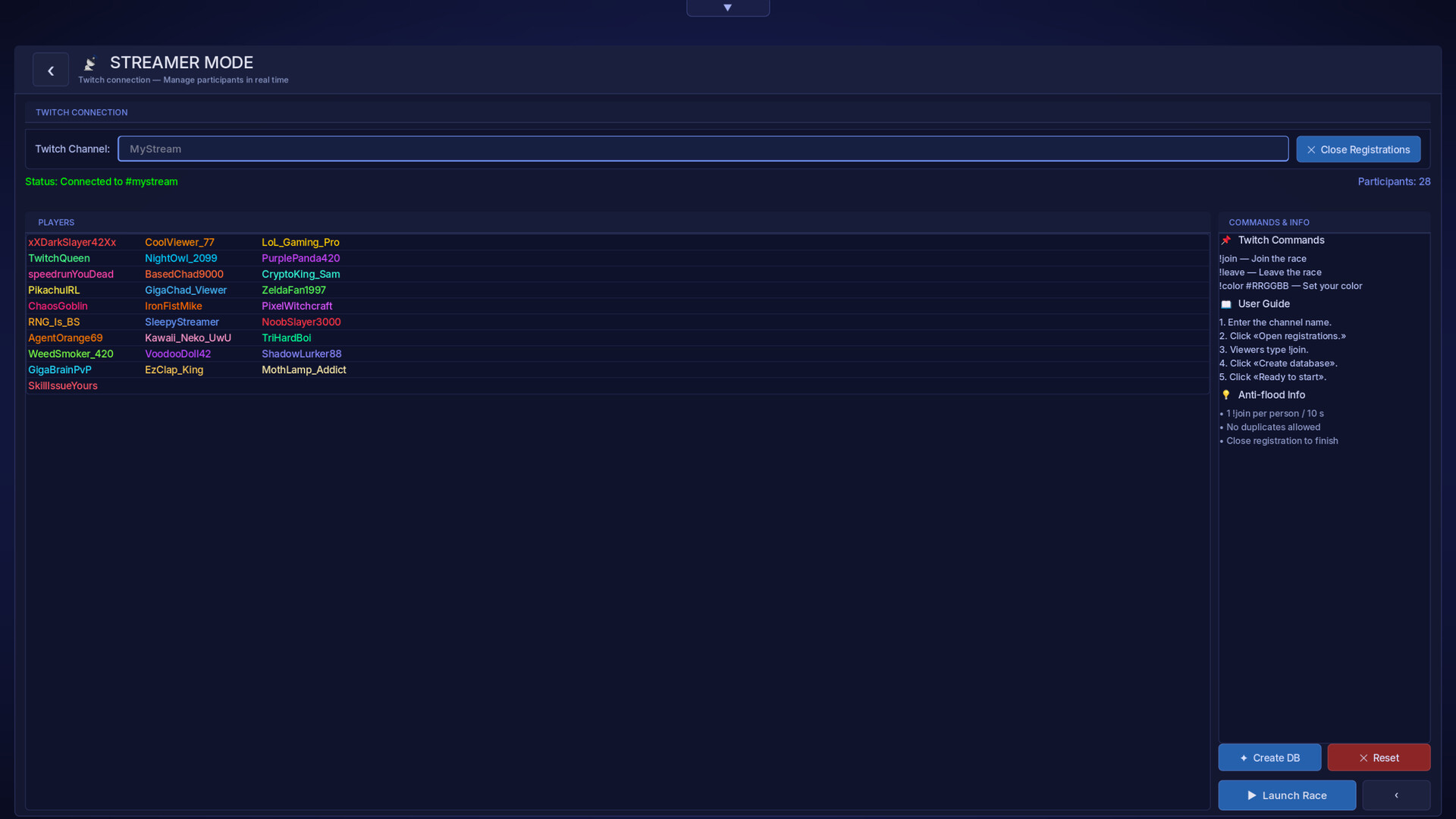Click the Close Registrations button
This screenshot has height=819, width=1456.
pos(1358,149)
